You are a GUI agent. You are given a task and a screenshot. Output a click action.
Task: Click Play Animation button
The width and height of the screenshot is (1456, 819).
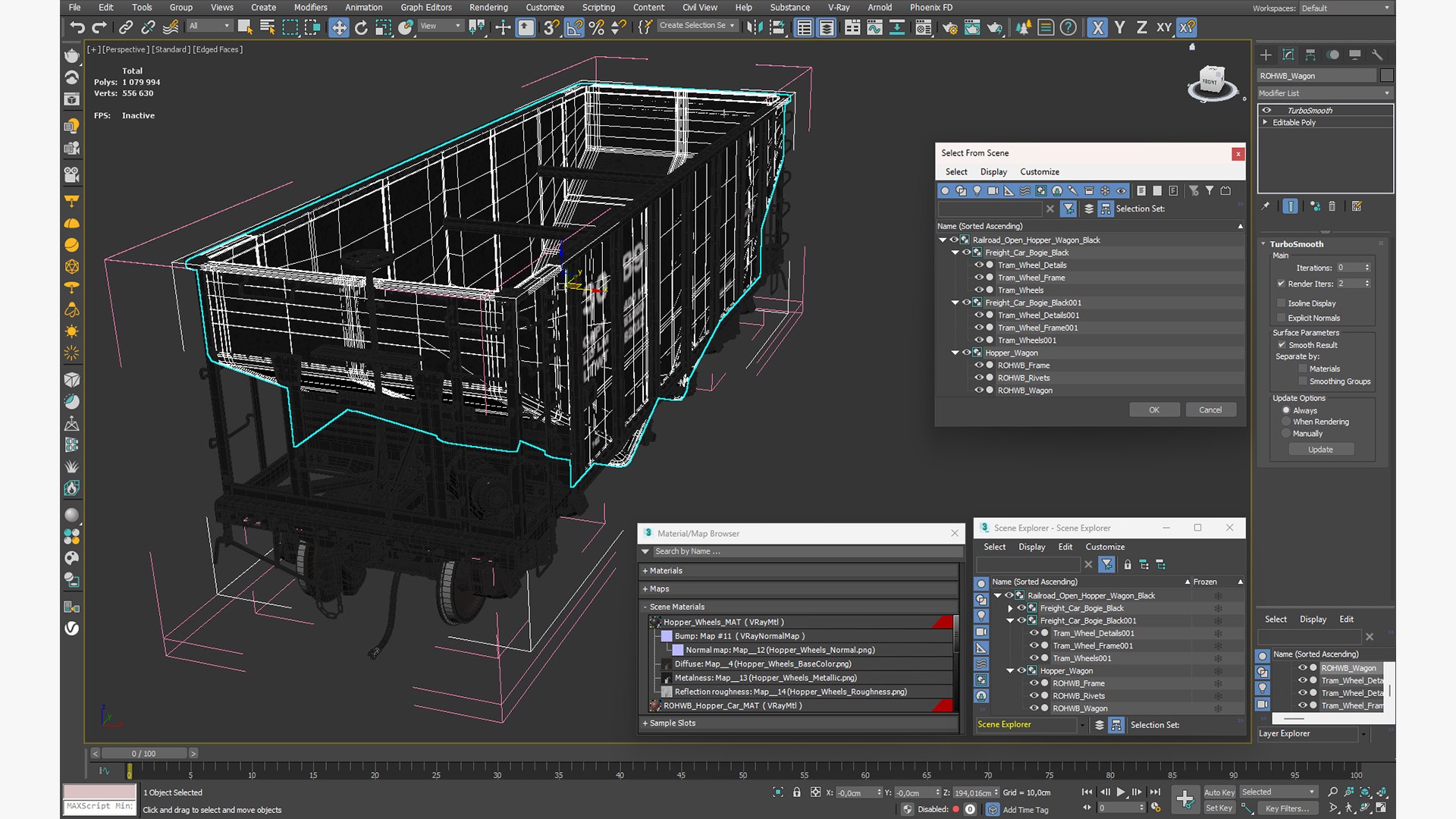click(1121, 792)
